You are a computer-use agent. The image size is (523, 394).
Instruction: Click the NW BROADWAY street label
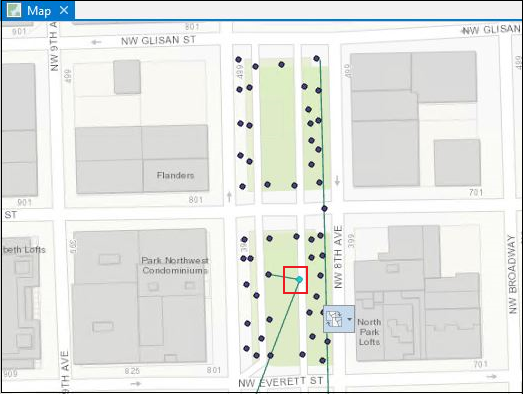click(x=512, y=274)
